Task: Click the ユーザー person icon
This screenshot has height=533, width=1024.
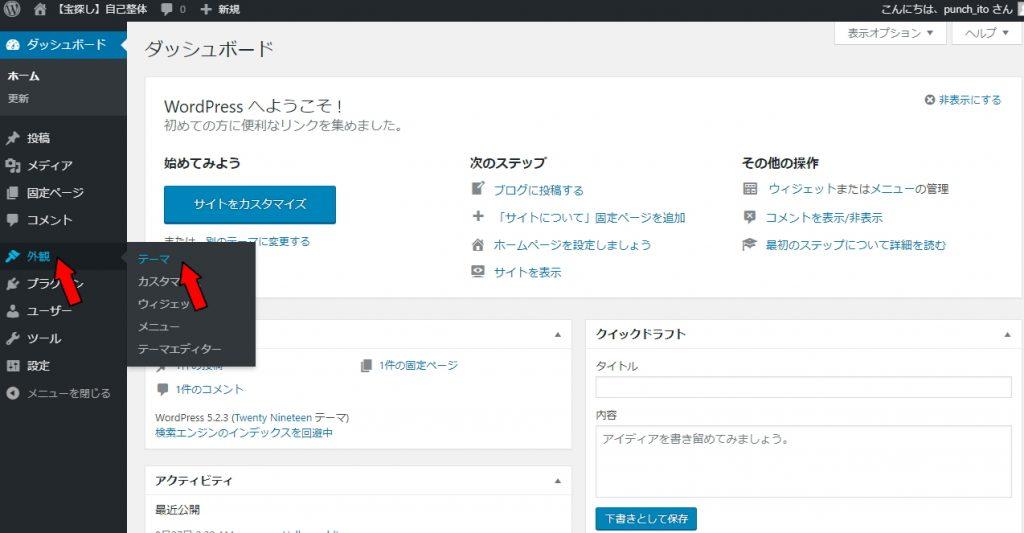Action: click(12, 311)
